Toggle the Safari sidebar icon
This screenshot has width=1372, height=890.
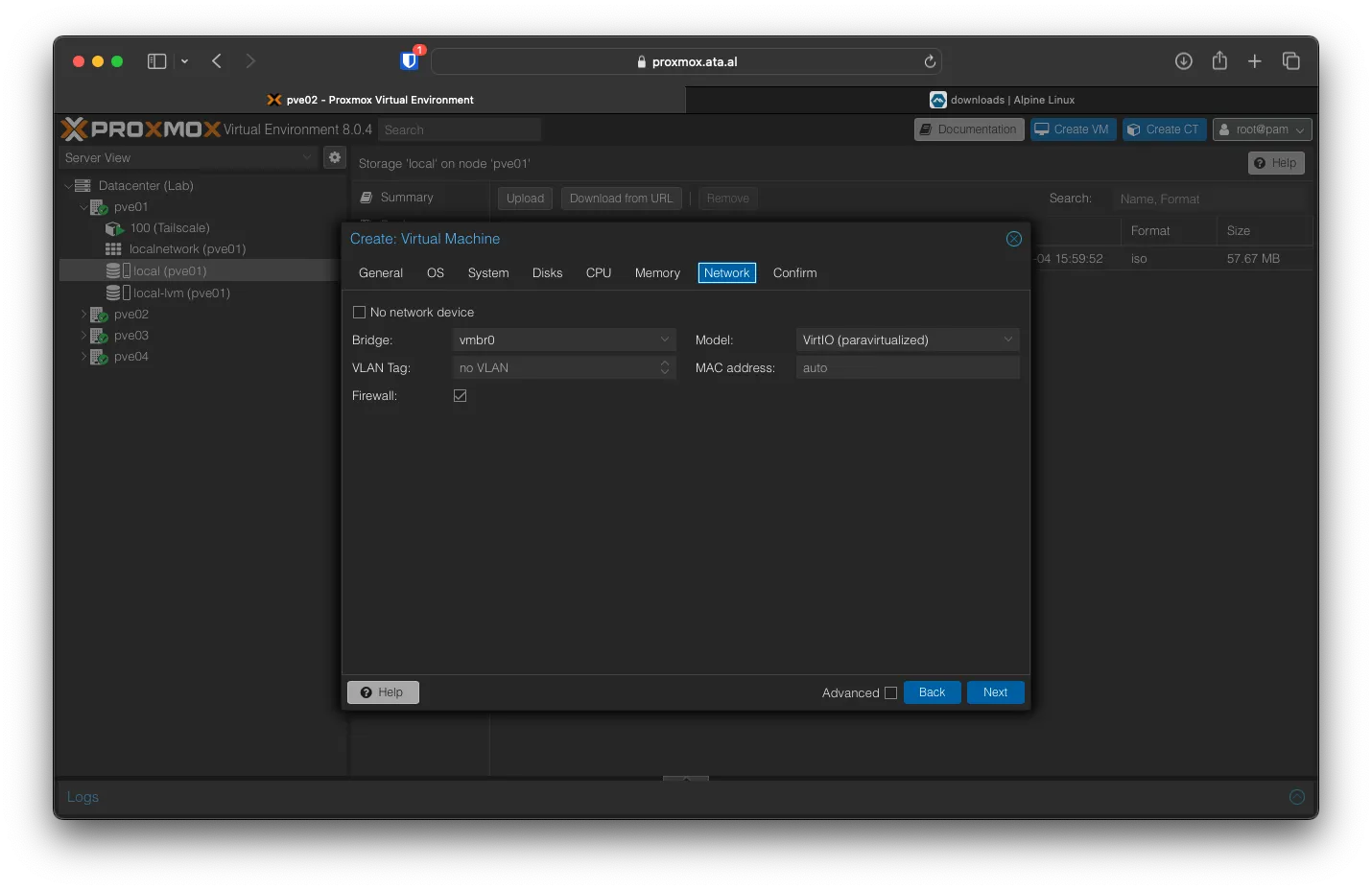(157, 61)
